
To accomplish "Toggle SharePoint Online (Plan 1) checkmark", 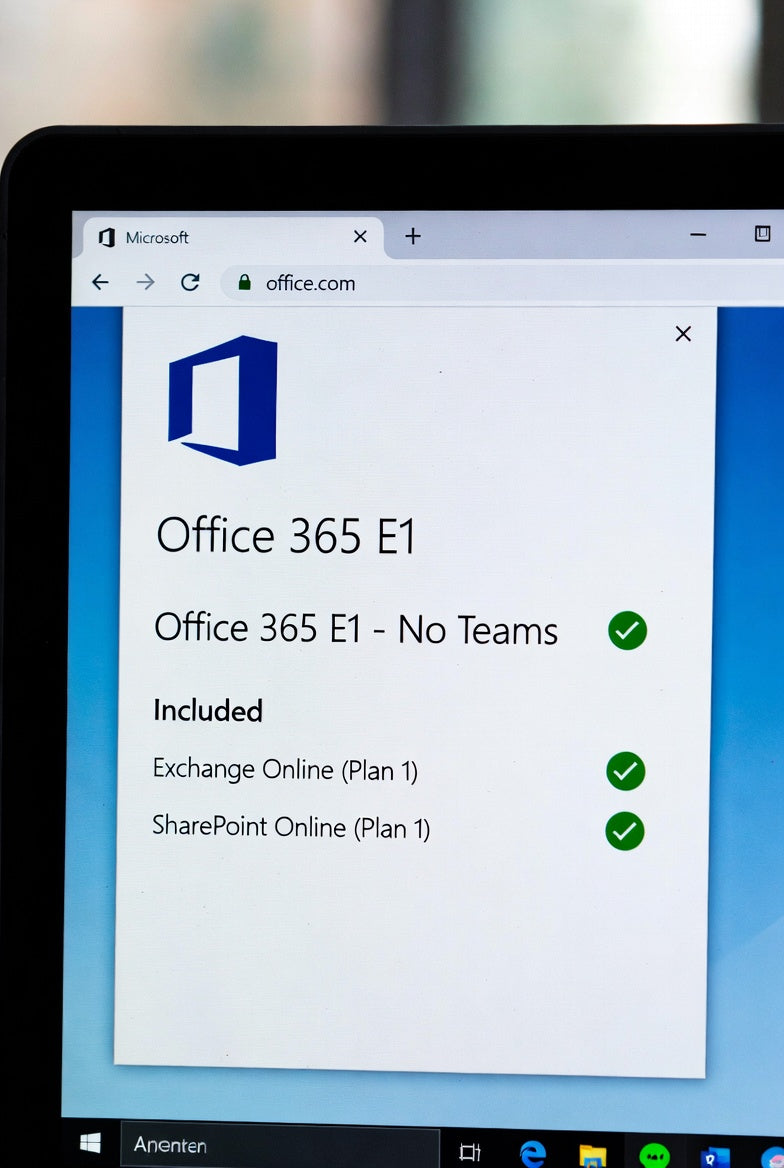I will [625, 831].
